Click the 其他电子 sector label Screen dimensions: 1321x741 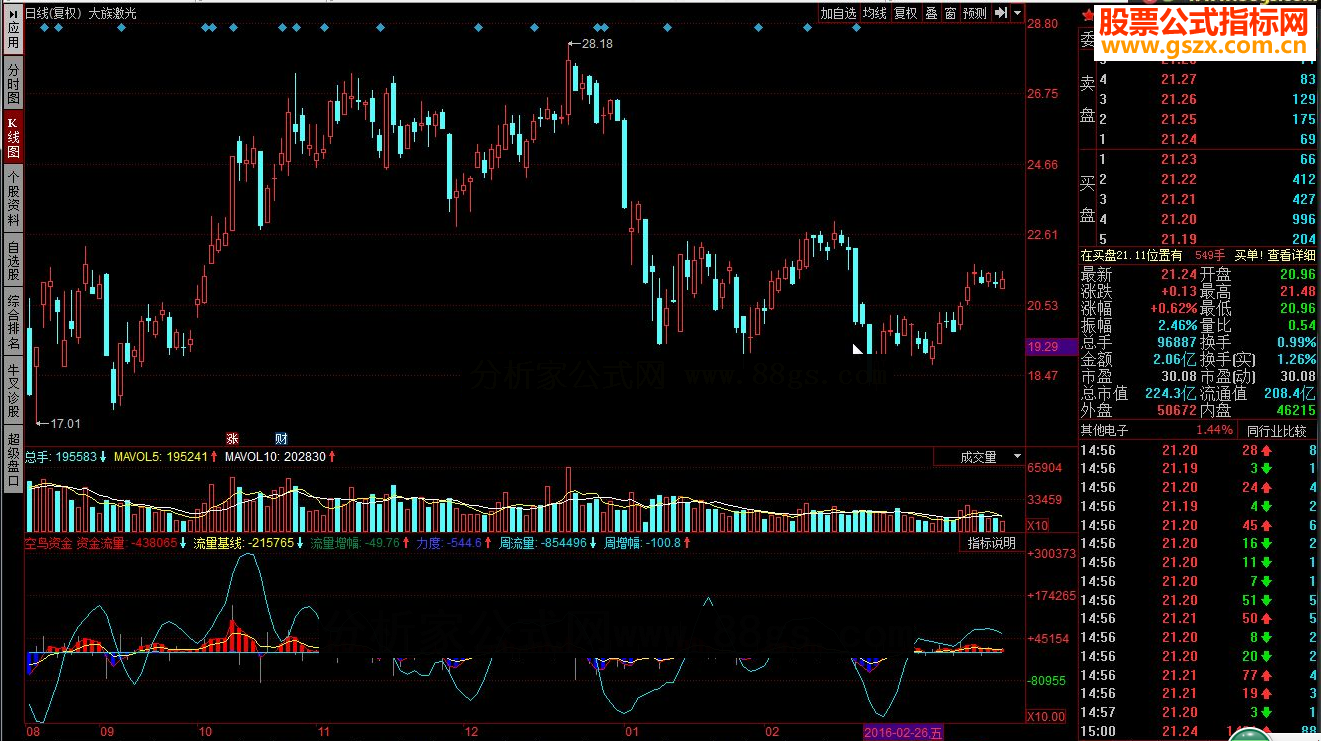coord(1104,430)
